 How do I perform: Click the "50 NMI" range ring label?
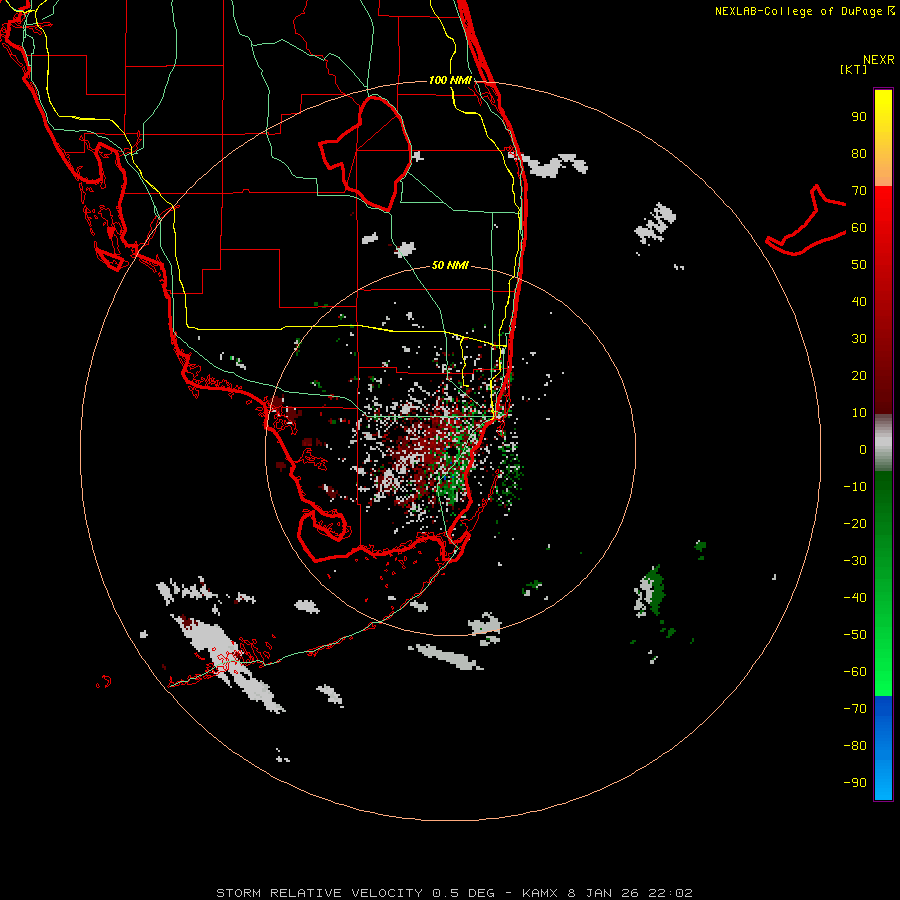[450, 265]
